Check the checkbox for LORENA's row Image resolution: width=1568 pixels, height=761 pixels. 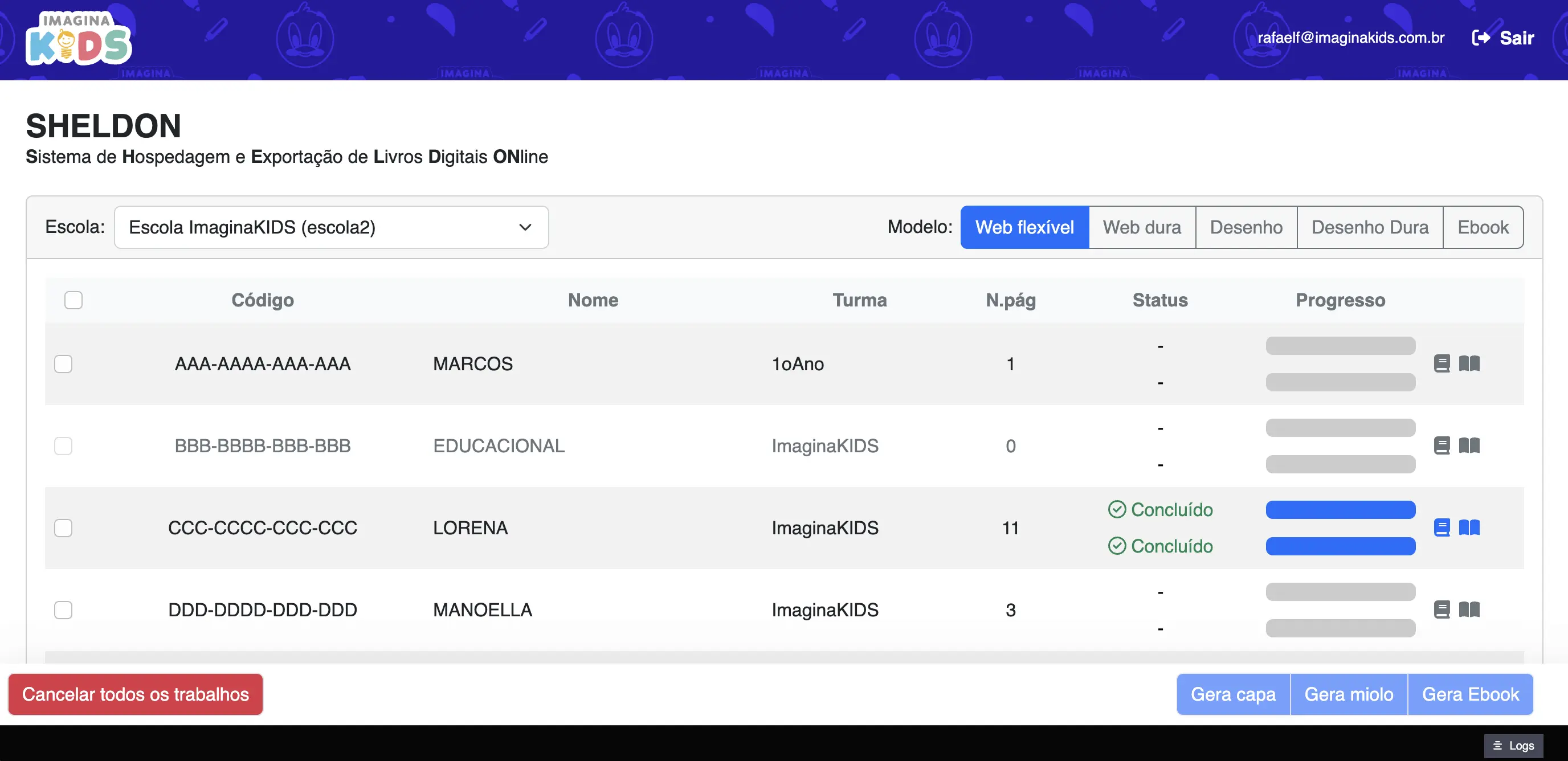click(63, 527)
